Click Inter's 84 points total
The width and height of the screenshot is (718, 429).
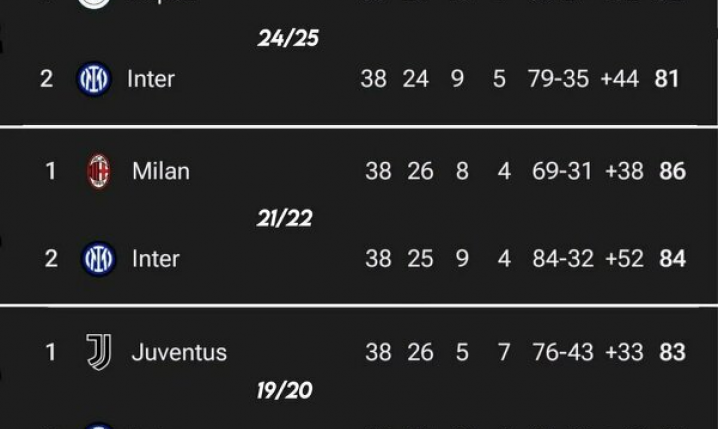pos(672,259)
